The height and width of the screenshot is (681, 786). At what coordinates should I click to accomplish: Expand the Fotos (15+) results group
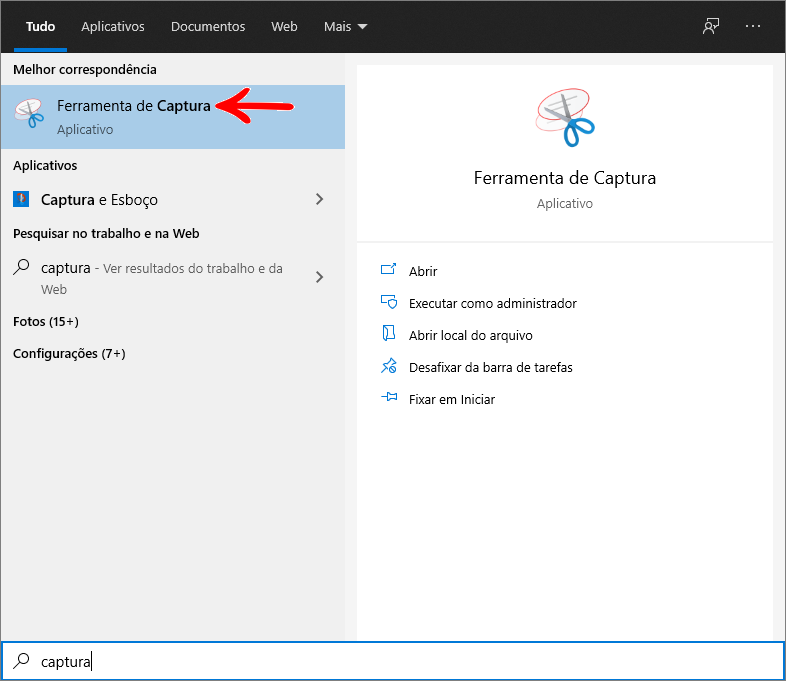(46, 321)
